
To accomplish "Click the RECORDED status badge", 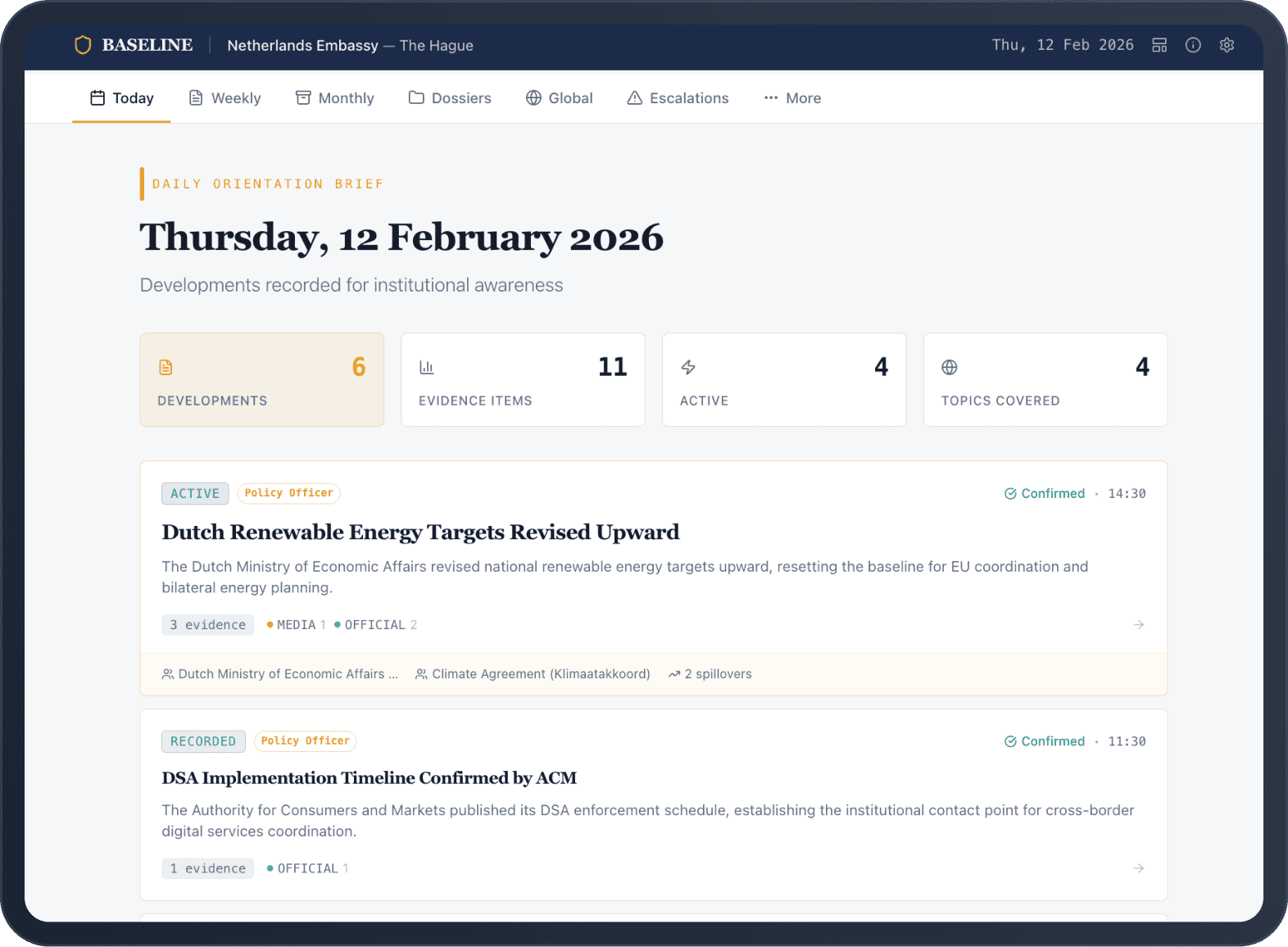I will point(204,741).
